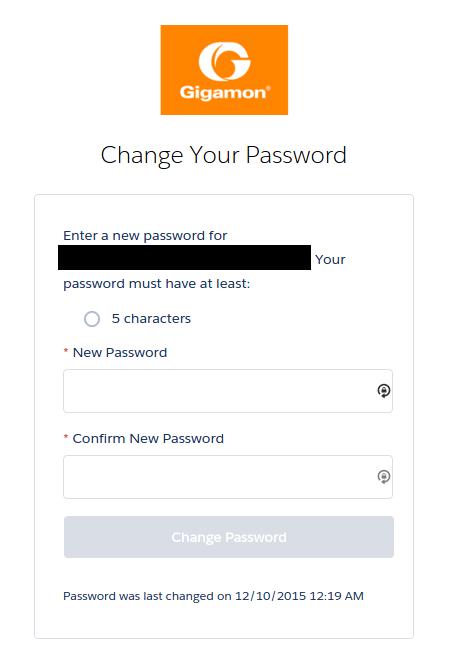
Task: Click the red asterisk beside Confirm New Password
Action: [x=66, y=437]
